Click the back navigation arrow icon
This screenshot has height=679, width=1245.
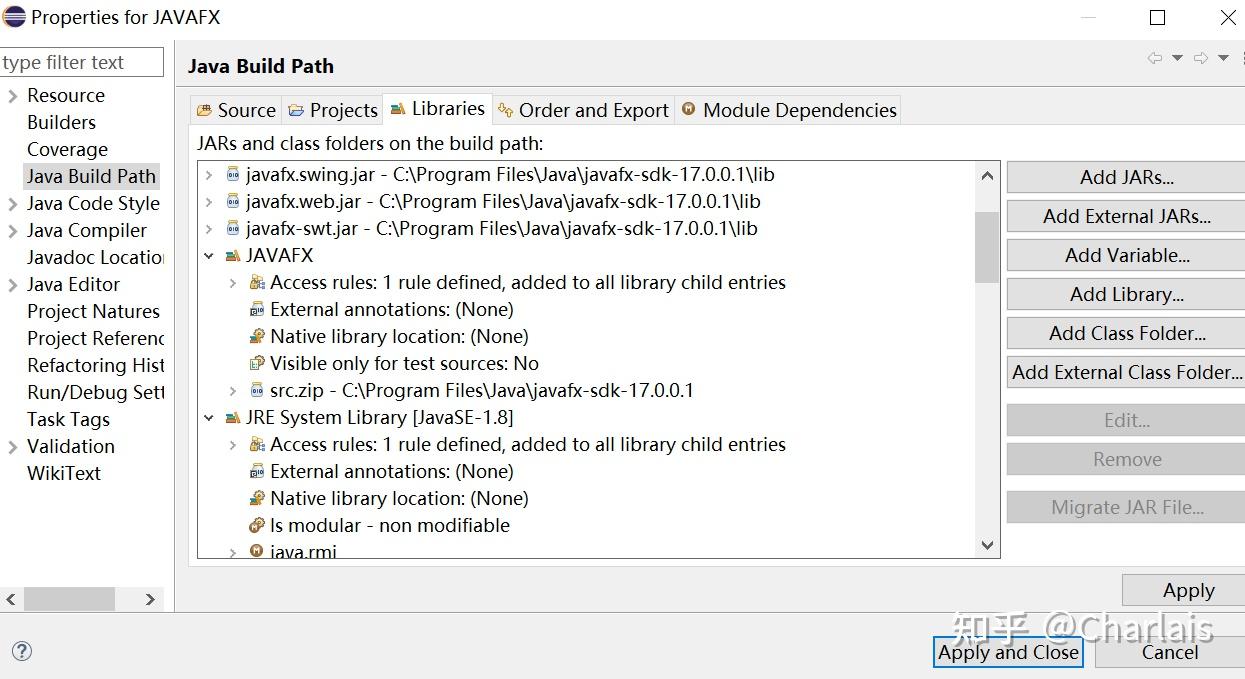1155,58
